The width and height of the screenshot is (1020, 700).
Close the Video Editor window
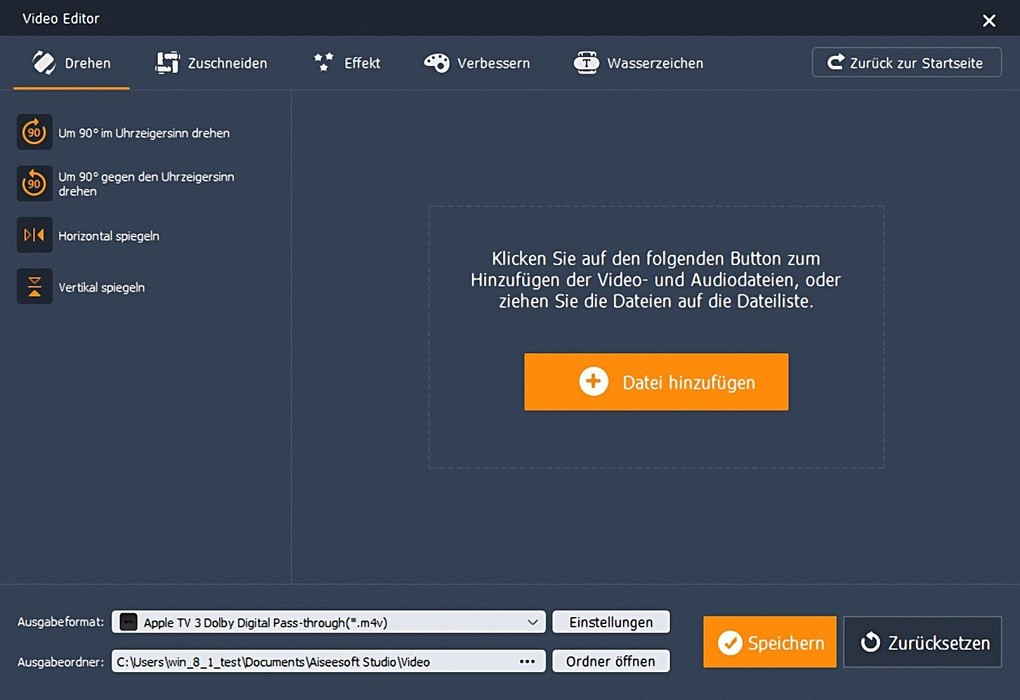click(989, 20)
